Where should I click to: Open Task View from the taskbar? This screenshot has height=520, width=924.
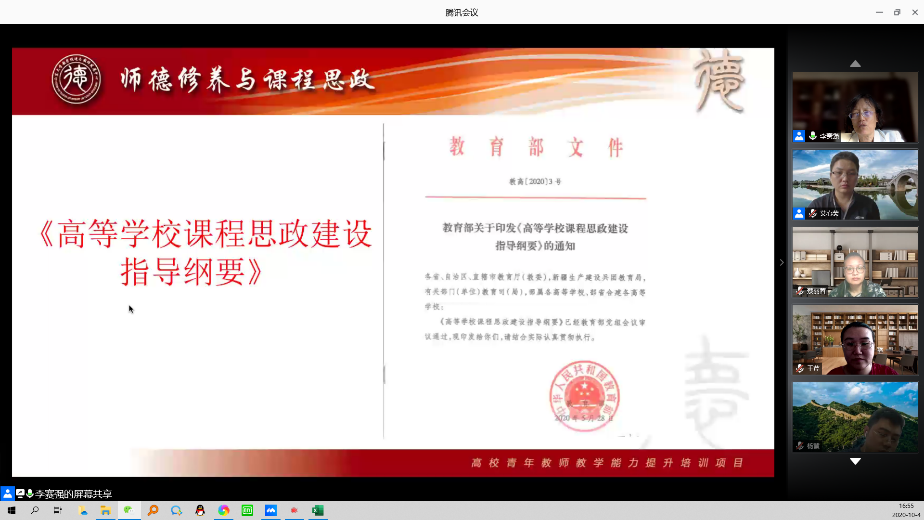[57, 510]
